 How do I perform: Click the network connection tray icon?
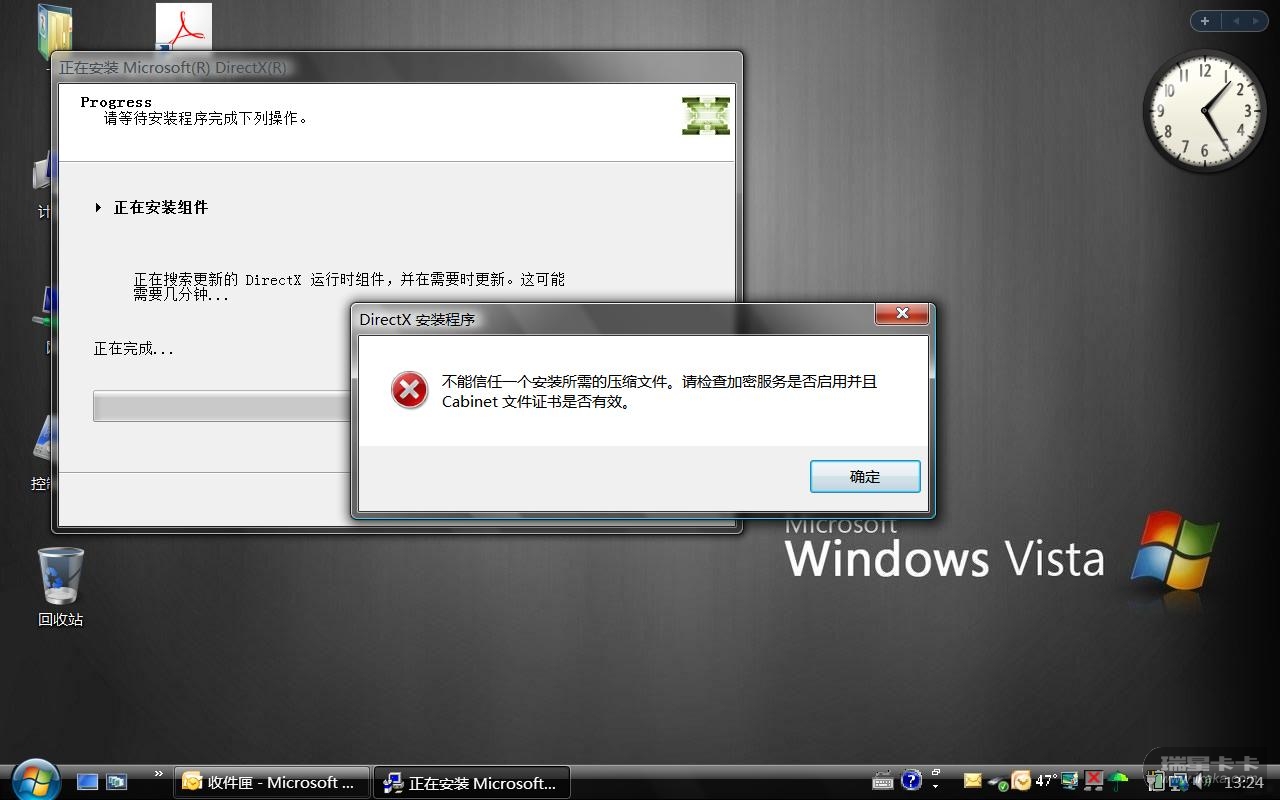tap(1180, 782)
